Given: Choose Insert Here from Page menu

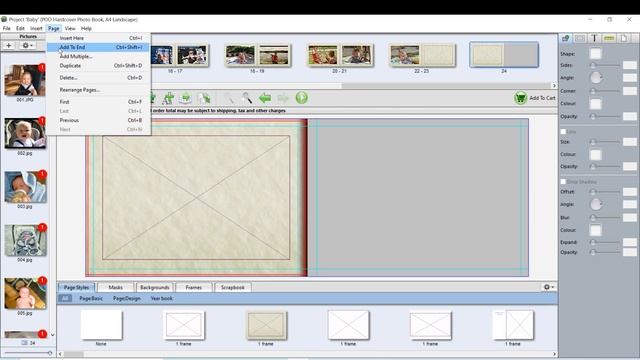Looking at the screenshot, I should [98, 38].
